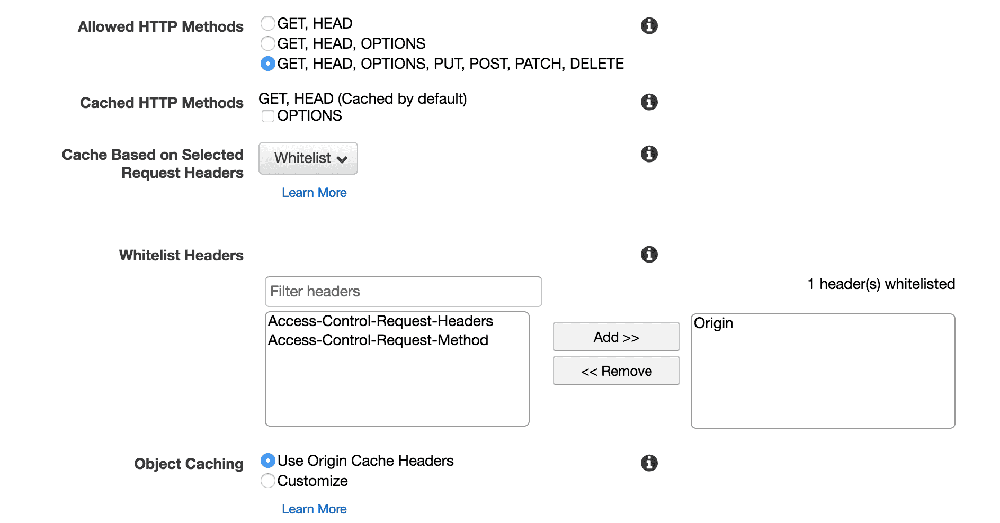Open the Whitelist dropdown
The image size is (1000, 523).
(x=308, y=159)
